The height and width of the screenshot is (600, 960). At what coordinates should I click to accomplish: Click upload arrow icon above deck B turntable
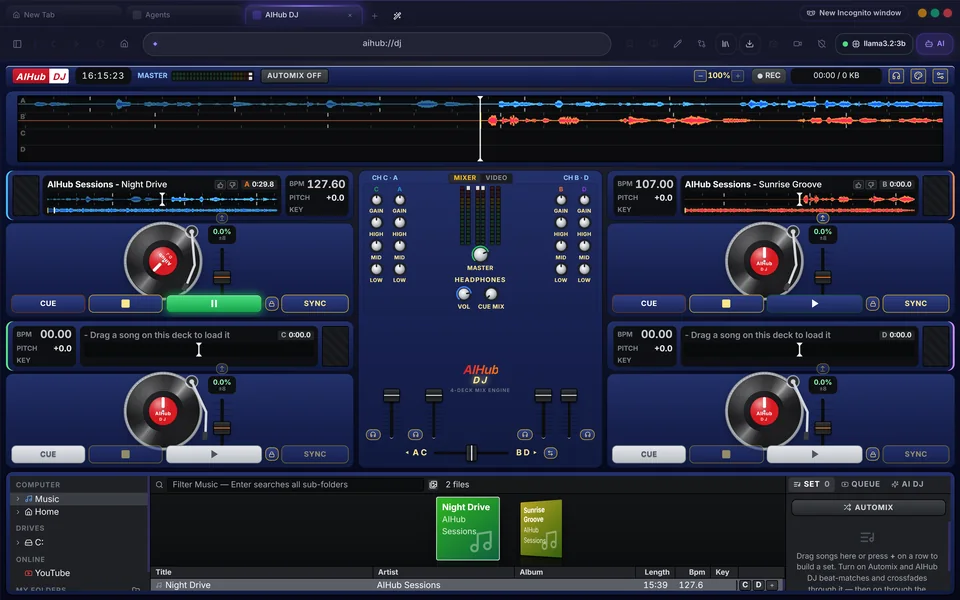click(x=822, y=218)
